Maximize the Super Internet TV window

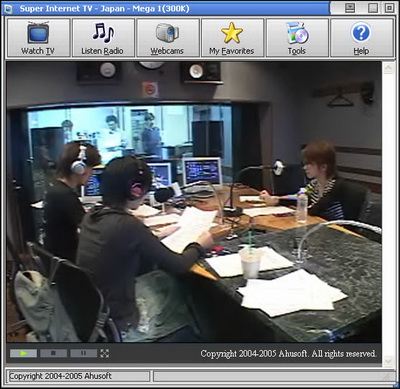[373, 8]
